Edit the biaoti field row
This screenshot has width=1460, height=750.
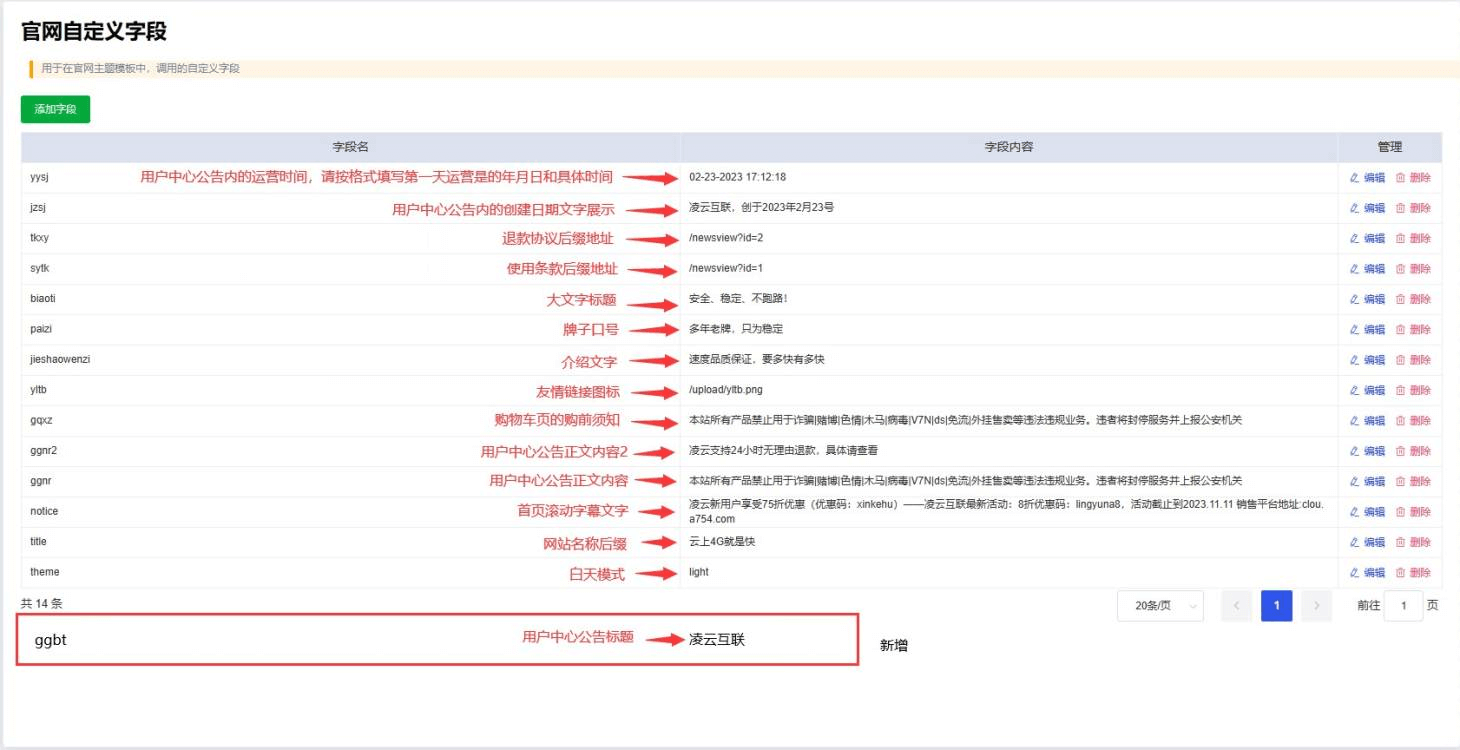click(1367, 299)
